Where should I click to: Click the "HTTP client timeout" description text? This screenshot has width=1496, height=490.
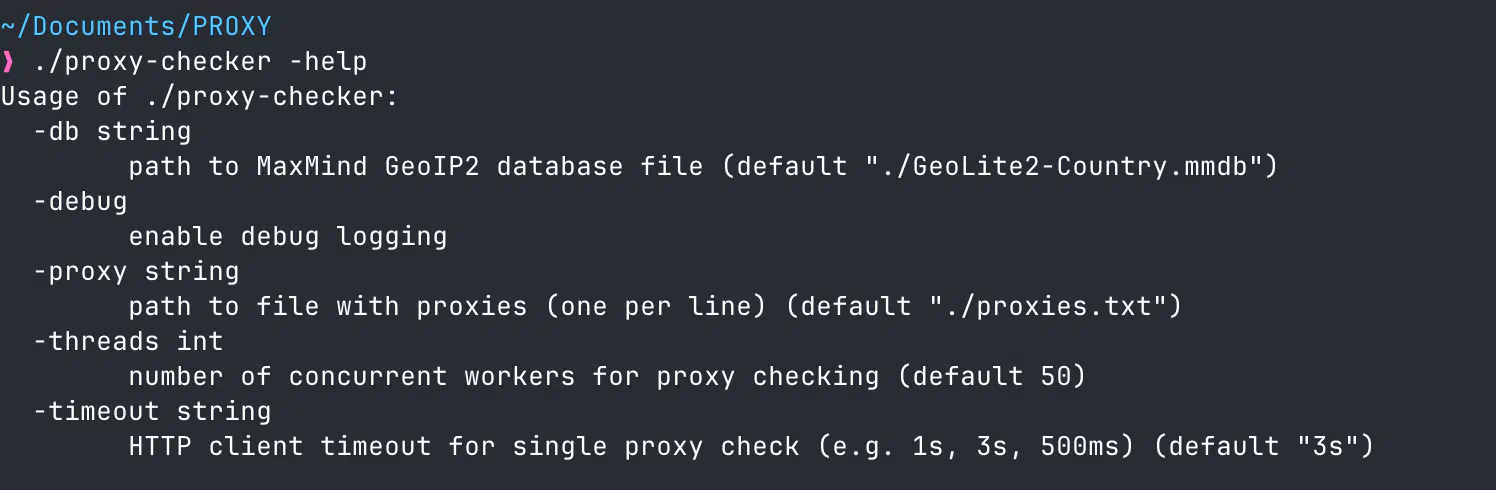pyautogui.click(x=280, y=446)
